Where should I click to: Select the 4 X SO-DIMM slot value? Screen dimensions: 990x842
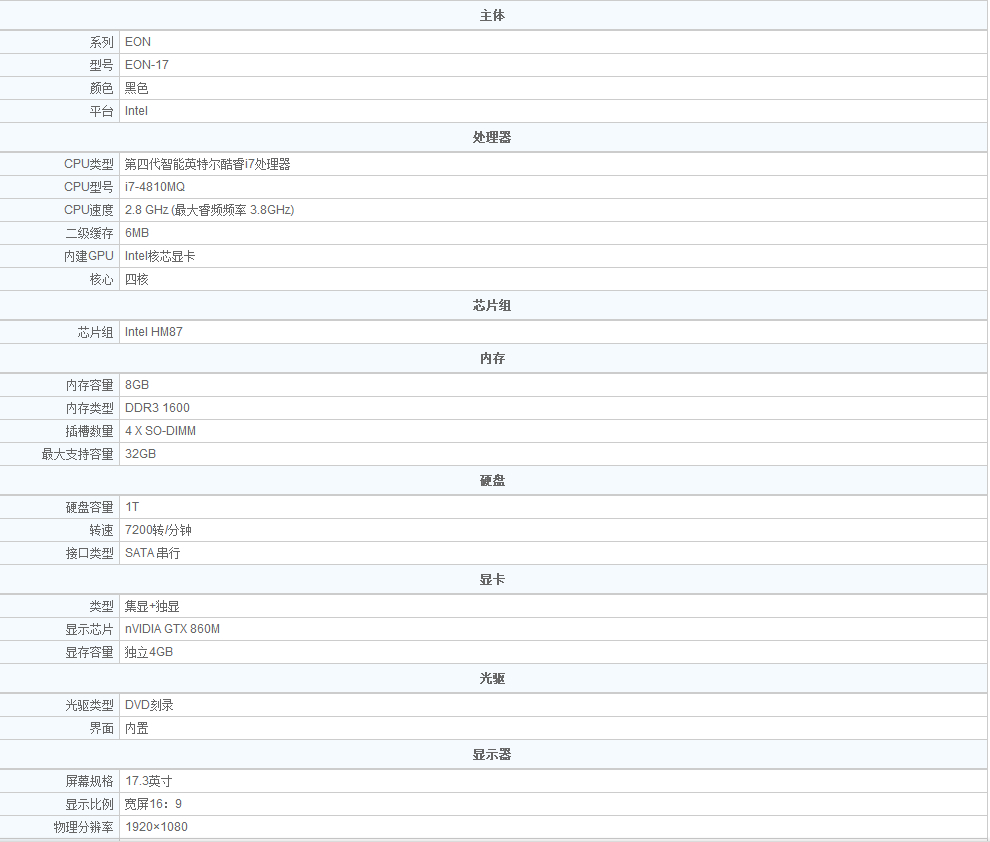pyautogui.click(x=160, y=431)
